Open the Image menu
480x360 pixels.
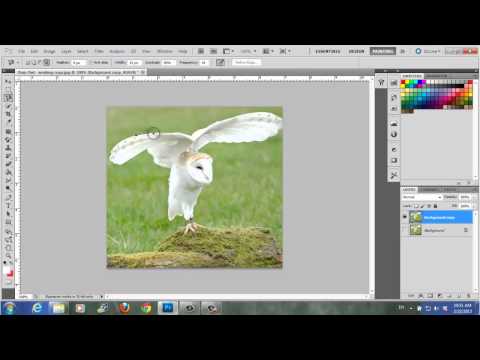click(49, 51)
